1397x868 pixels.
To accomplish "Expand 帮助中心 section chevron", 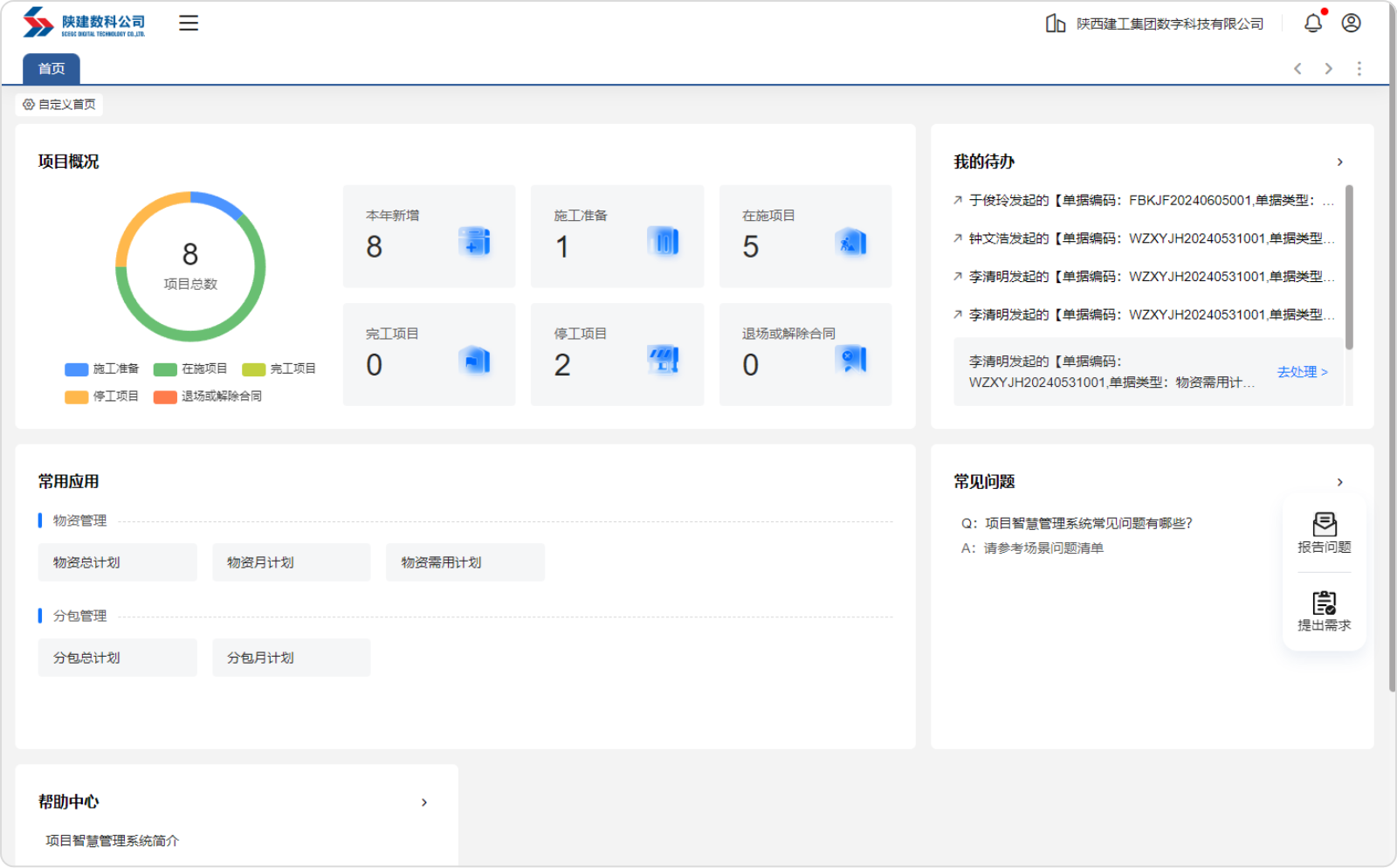I will pyautogui.click(x=424, y=803).
